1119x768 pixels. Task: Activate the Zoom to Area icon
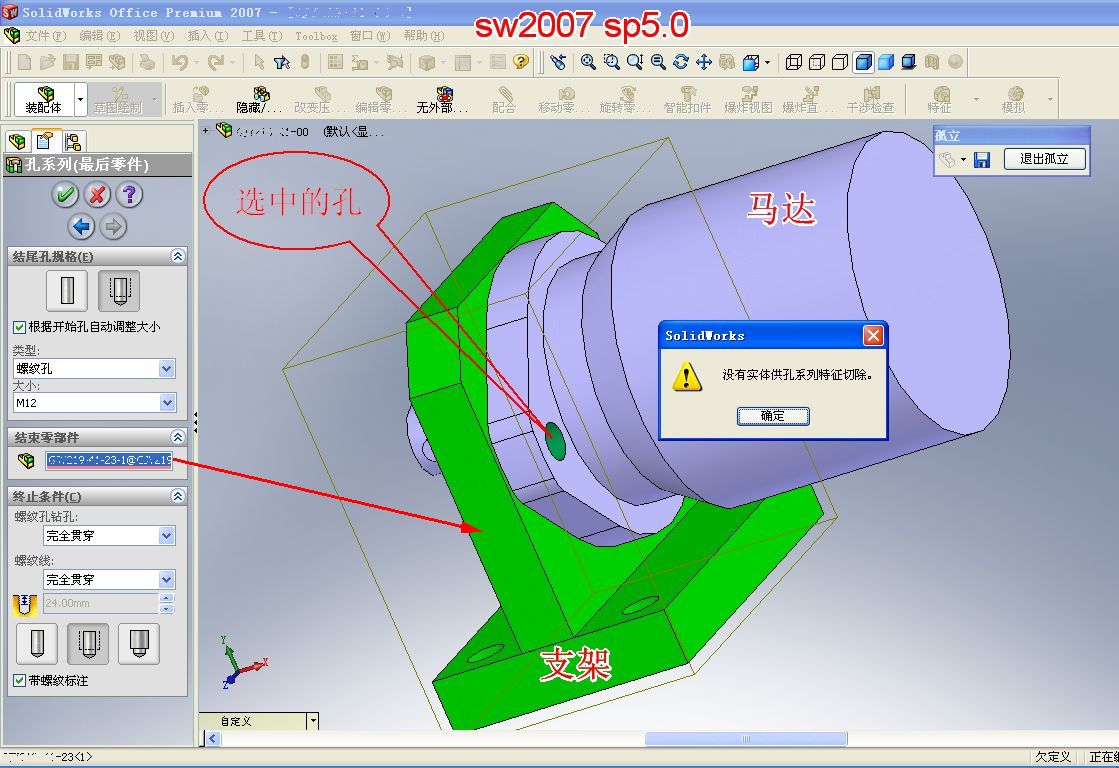click(x=612, y=62)
